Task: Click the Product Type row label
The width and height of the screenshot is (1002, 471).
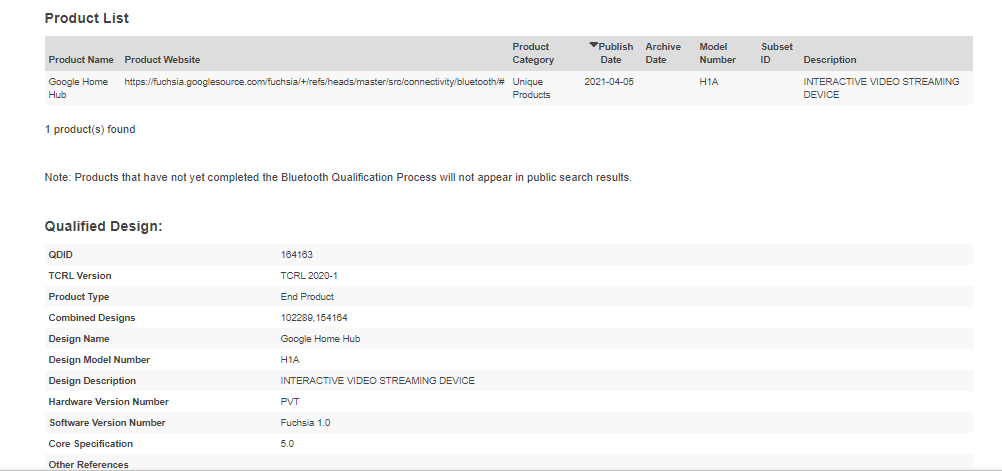Action: pos(79,297)
